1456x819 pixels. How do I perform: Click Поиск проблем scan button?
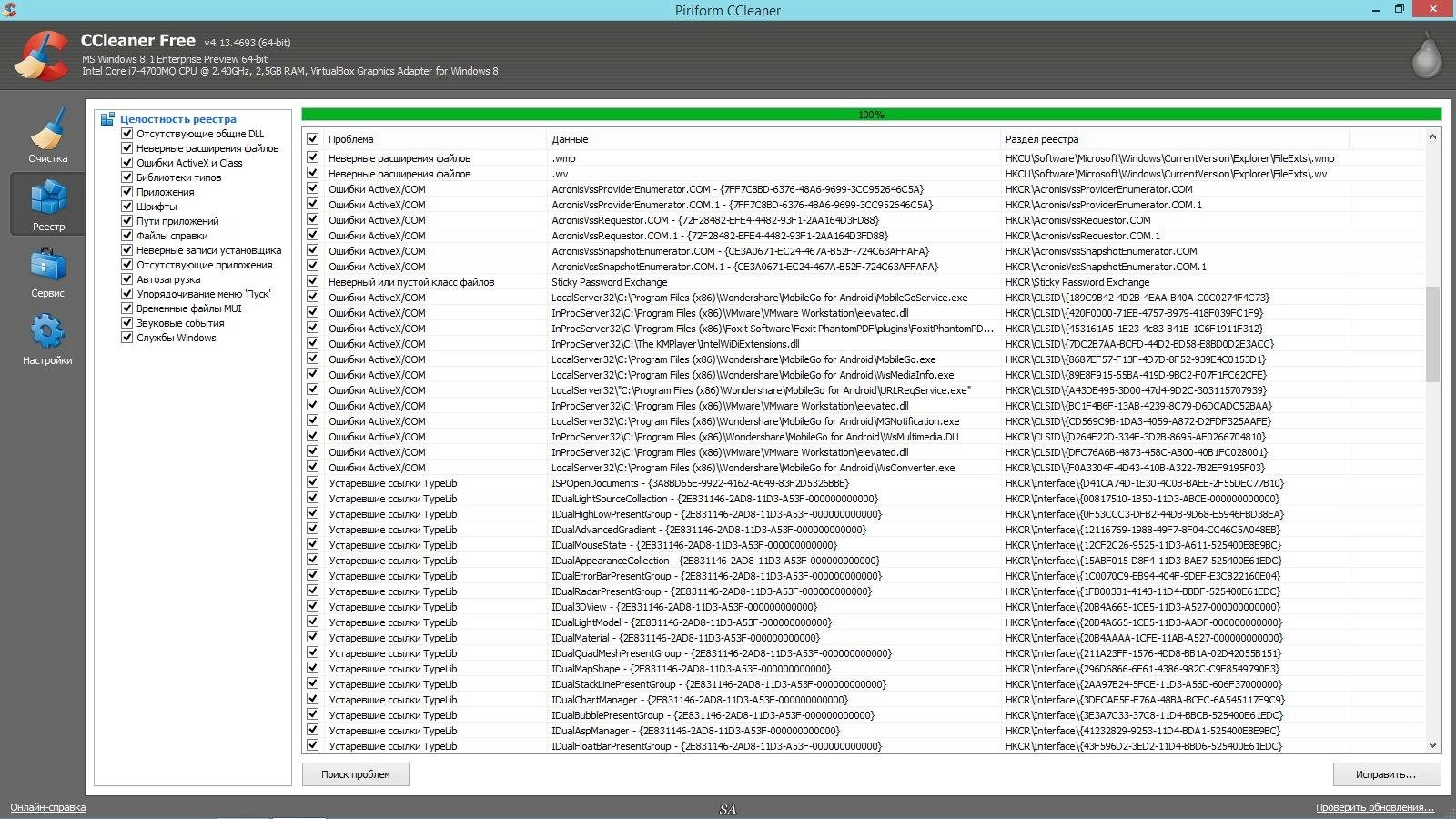point(356,774)
